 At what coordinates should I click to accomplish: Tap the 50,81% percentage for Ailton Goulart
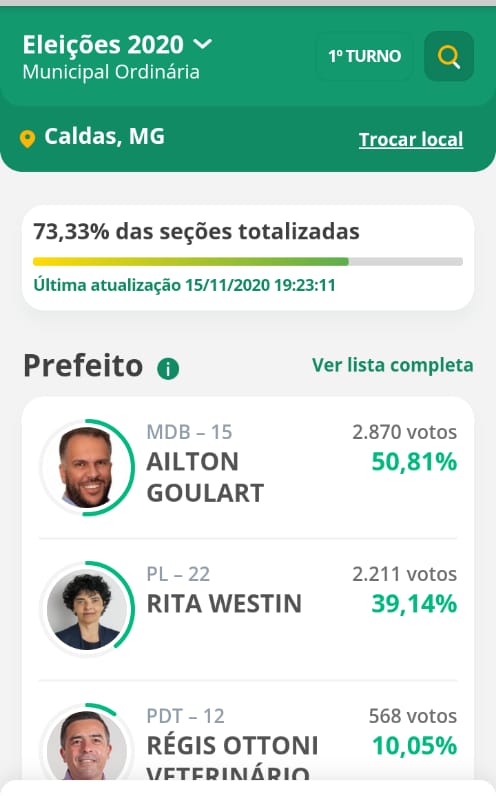pos(414,462)
